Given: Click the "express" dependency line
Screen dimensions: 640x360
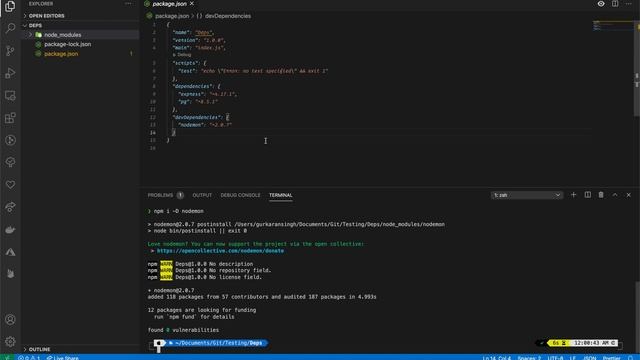Looking at the screenshot, I should [207, 94].
